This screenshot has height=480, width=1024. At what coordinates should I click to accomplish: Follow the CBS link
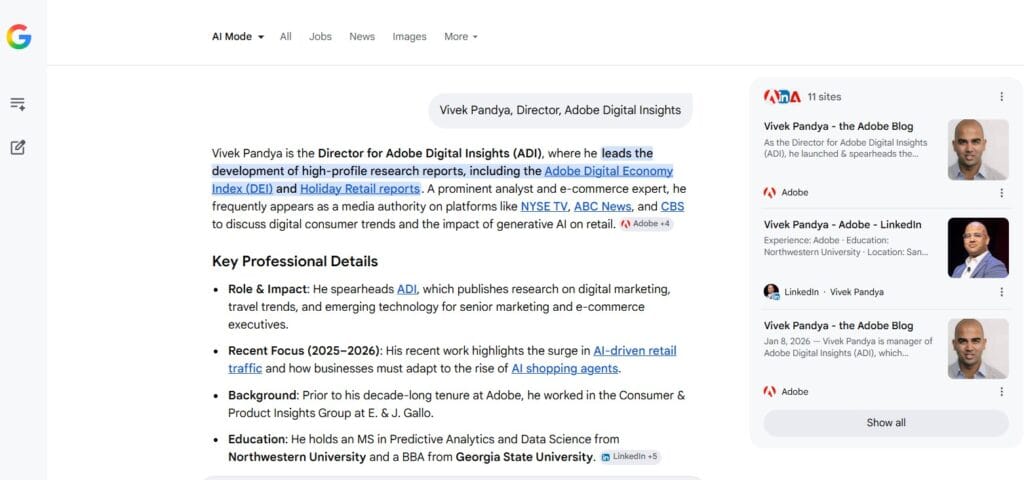[x=672, y=206]
